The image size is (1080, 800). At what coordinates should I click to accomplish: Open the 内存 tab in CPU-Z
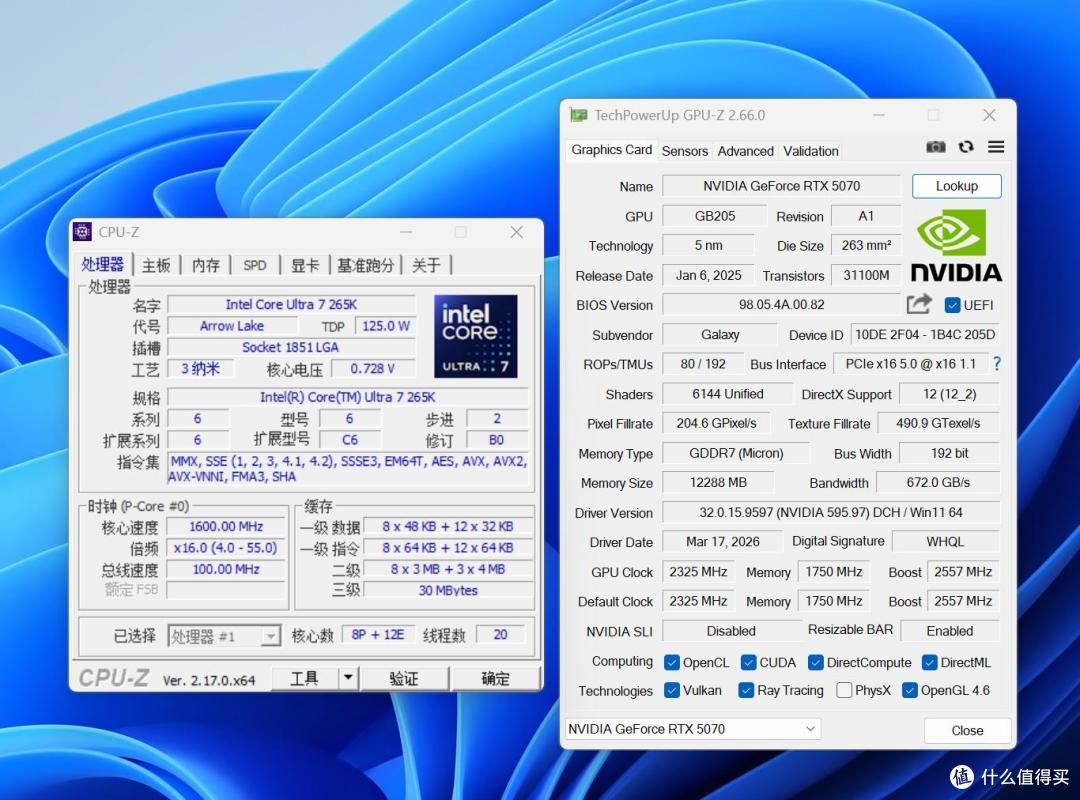click(x=205, y=265)
